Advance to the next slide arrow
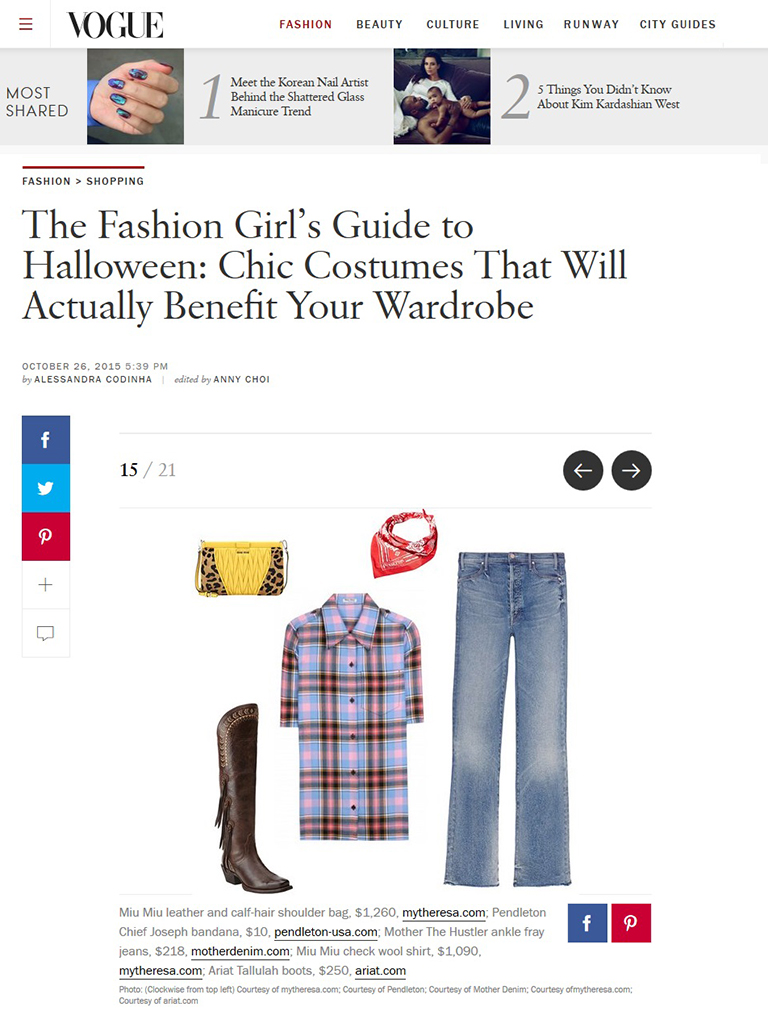 pyautogui.click(x=632, y=470)
